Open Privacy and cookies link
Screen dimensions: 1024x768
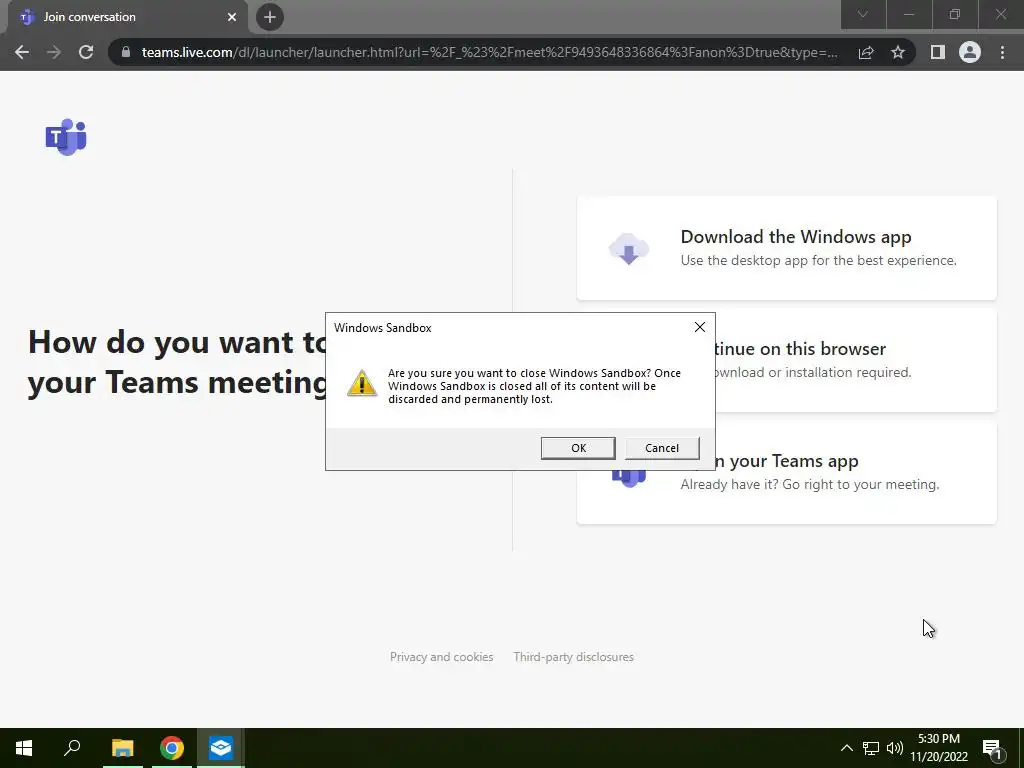pos(441,657)
